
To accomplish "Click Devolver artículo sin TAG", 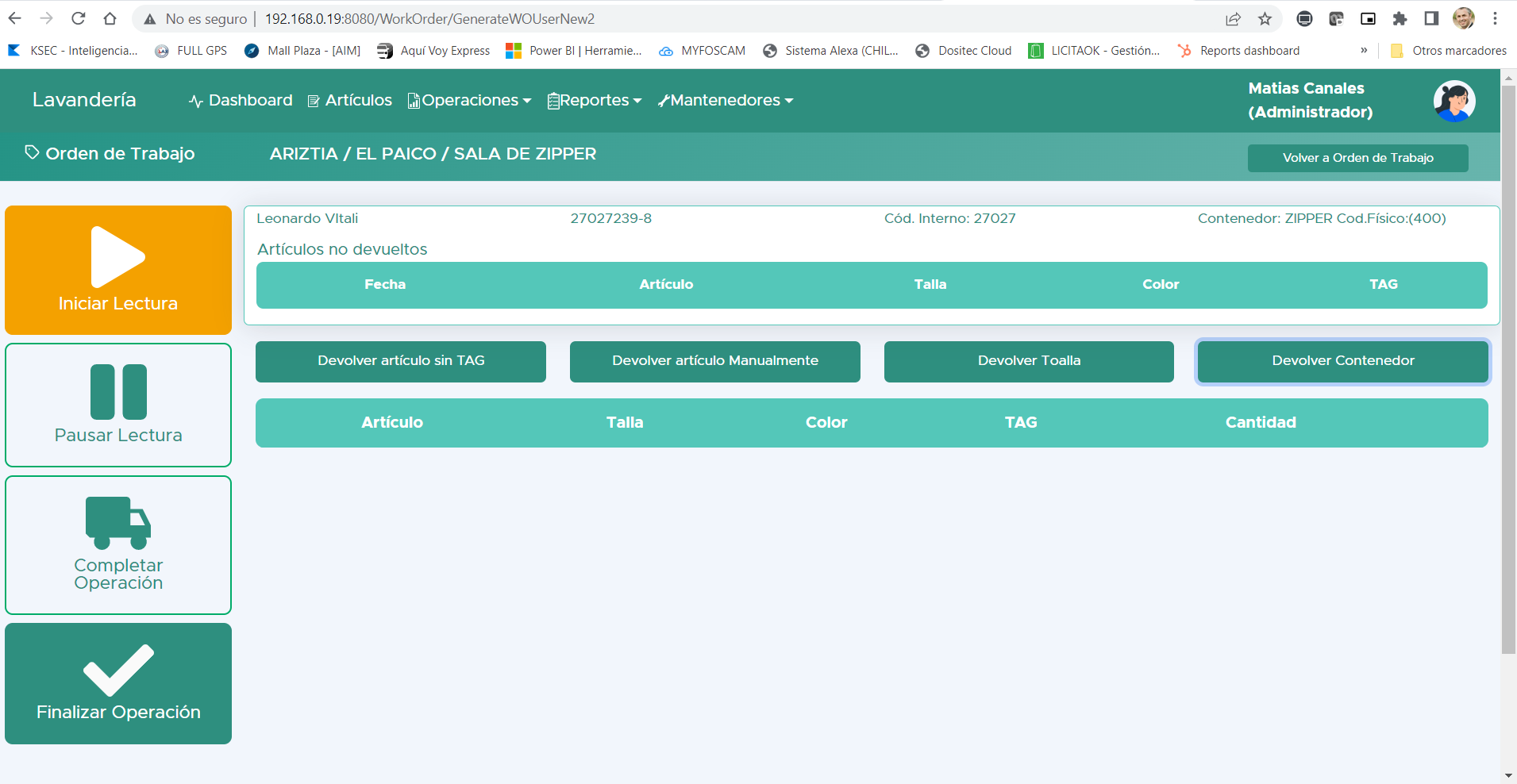I will (400, 361).
